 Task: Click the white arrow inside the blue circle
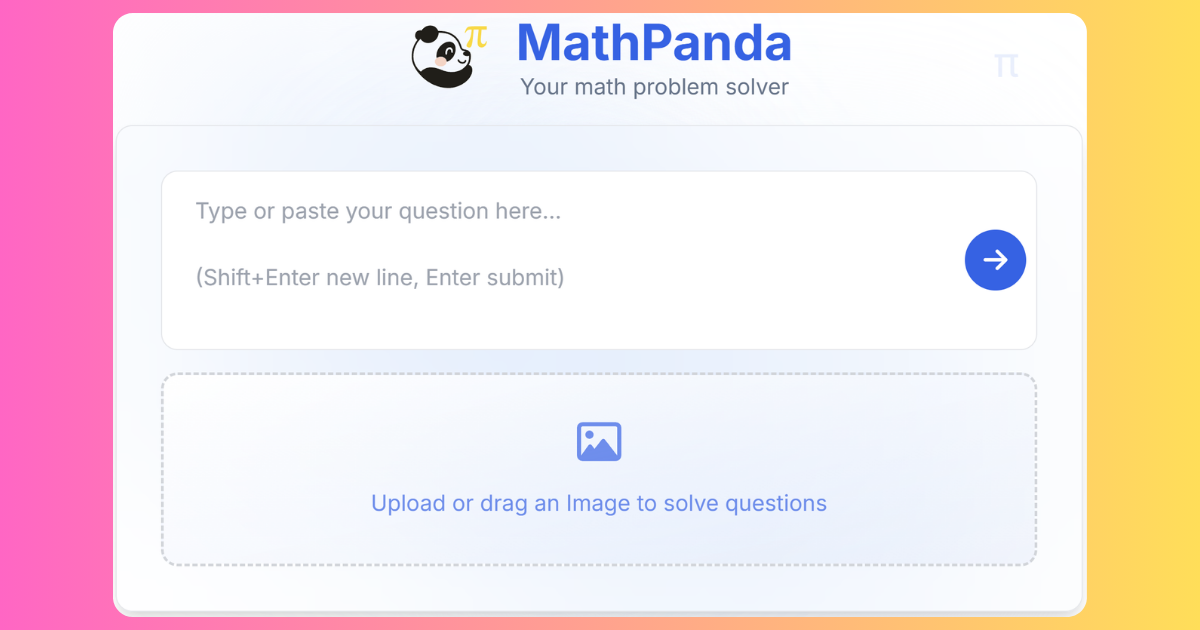coord(995,260)
